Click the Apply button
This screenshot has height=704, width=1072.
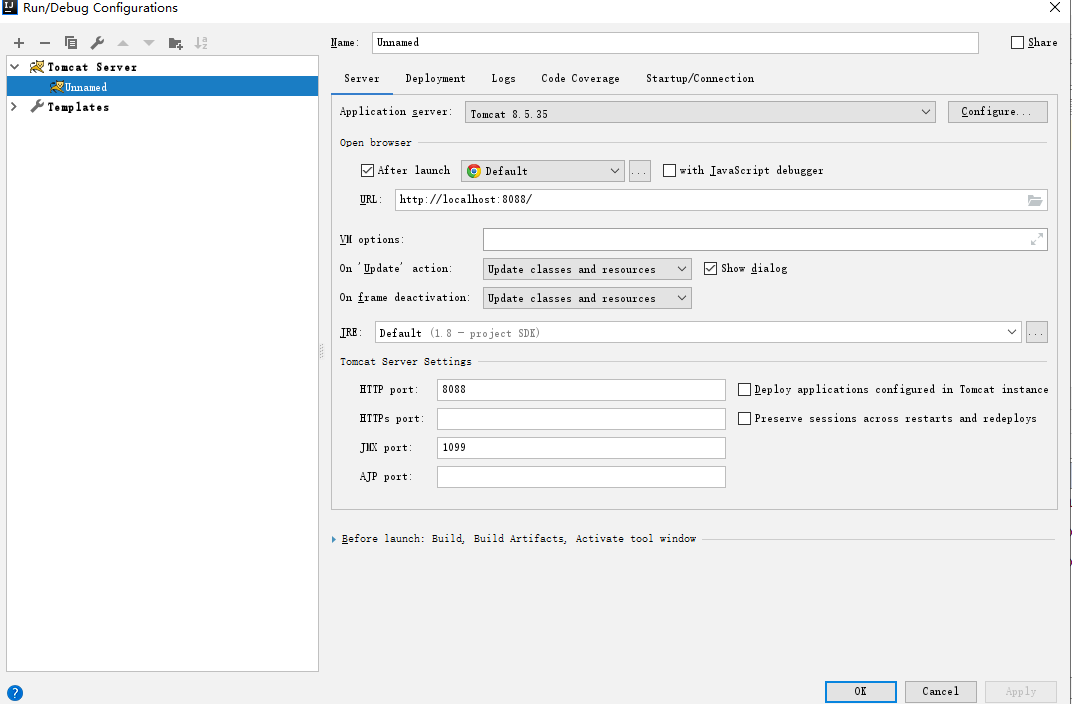click(x=1021, y=692)
